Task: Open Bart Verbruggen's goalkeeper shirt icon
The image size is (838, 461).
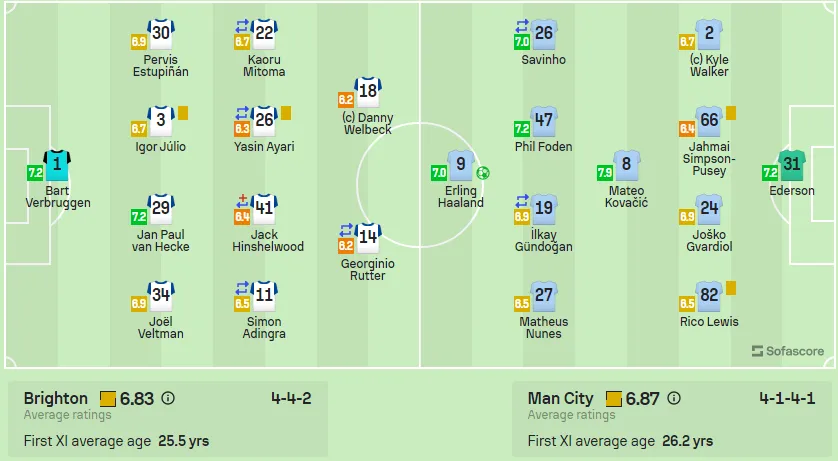Action: point(57,165)
